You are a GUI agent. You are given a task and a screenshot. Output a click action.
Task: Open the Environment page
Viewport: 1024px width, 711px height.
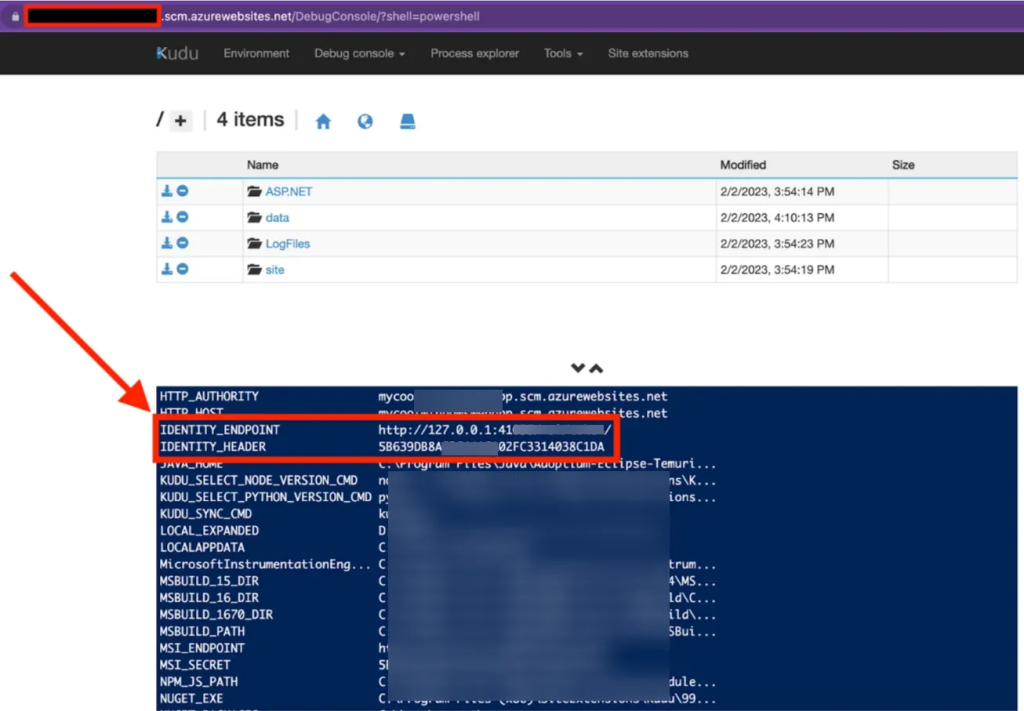pyautogui.click(x=256, y=53)
